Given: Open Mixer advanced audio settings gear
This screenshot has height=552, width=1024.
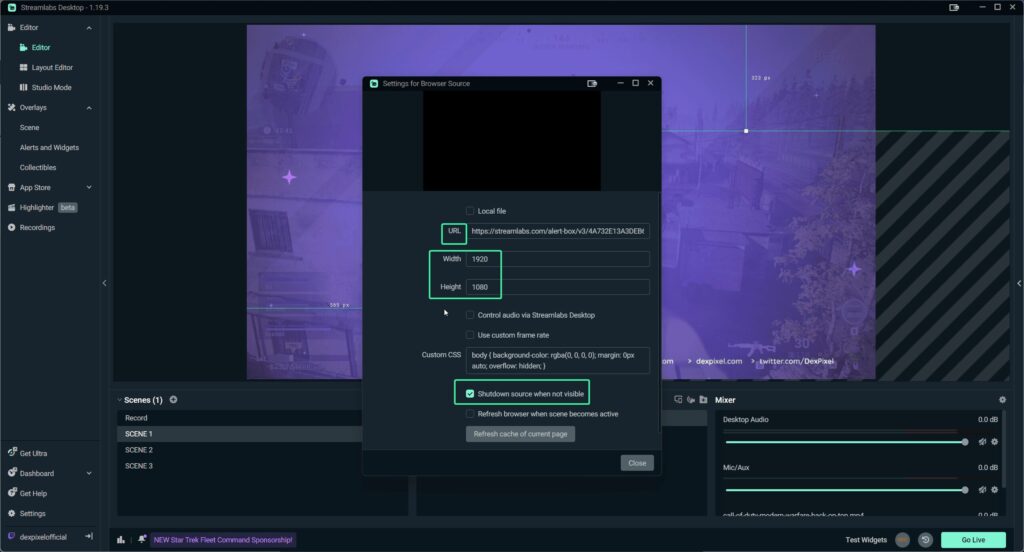Looking at the screenshot, I should coord(1002,400).
